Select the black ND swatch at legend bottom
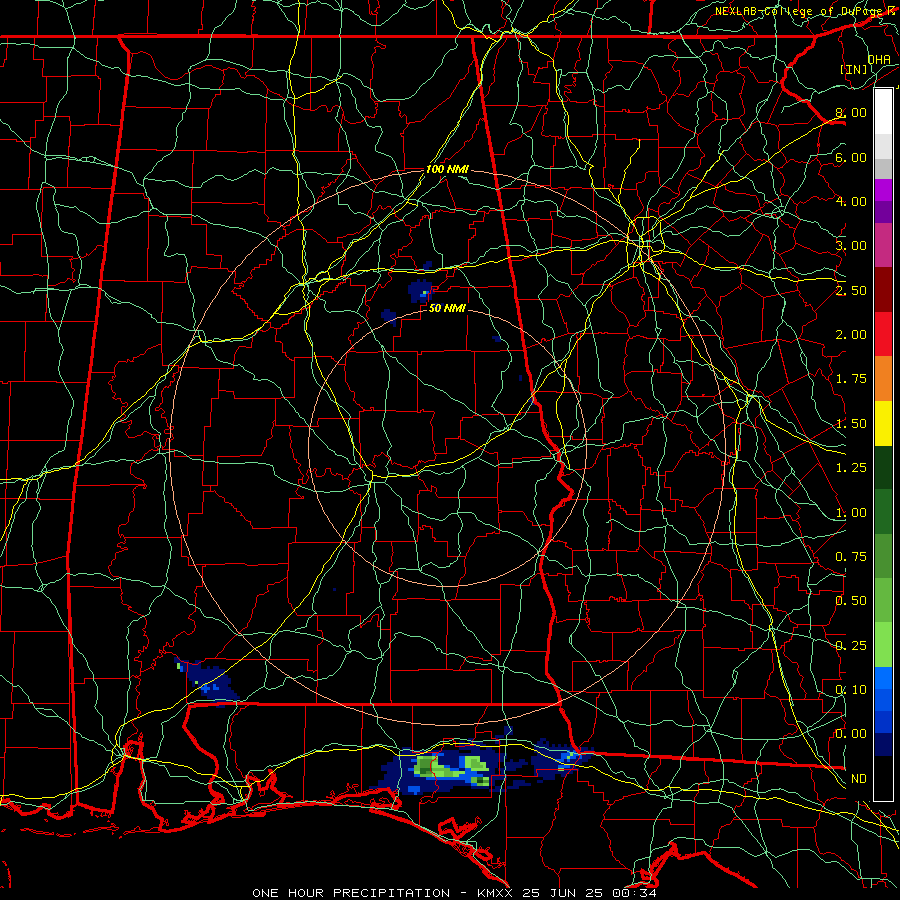Image resolution: width=900 pixels, height=900 pixels. coord(883,778)
